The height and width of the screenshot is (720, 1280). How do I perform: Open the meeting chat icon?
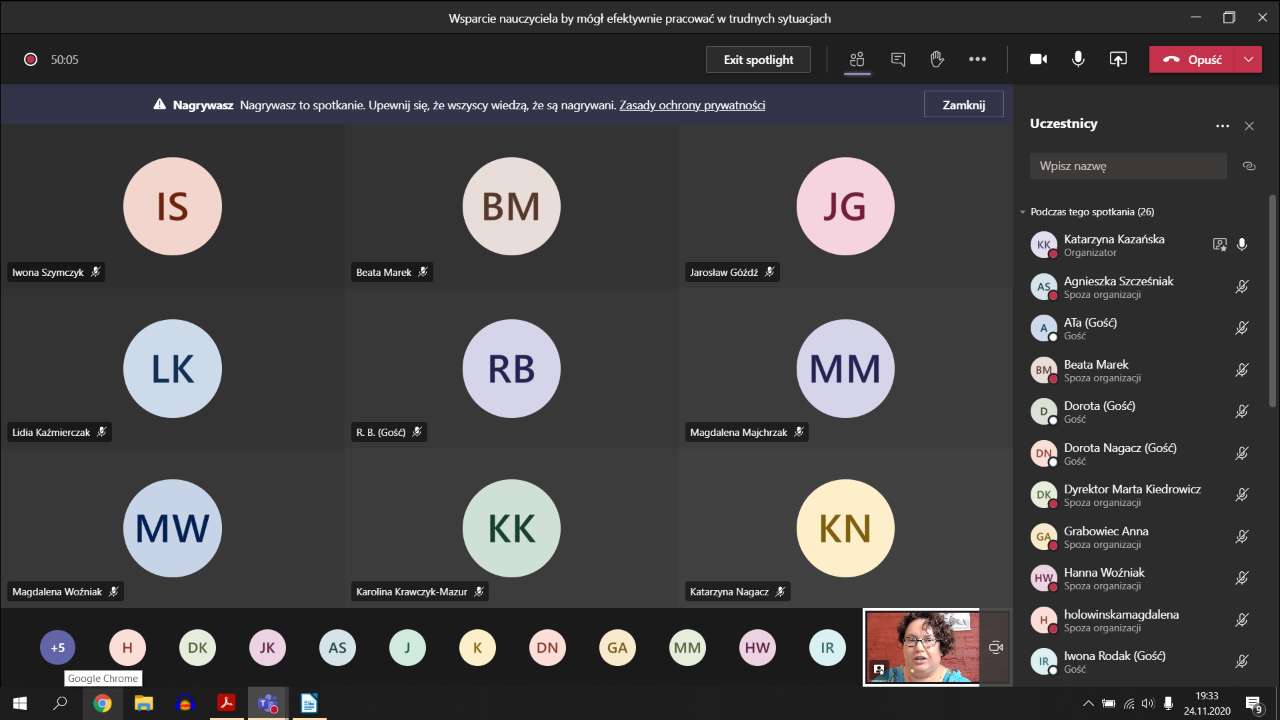[897, 60]
